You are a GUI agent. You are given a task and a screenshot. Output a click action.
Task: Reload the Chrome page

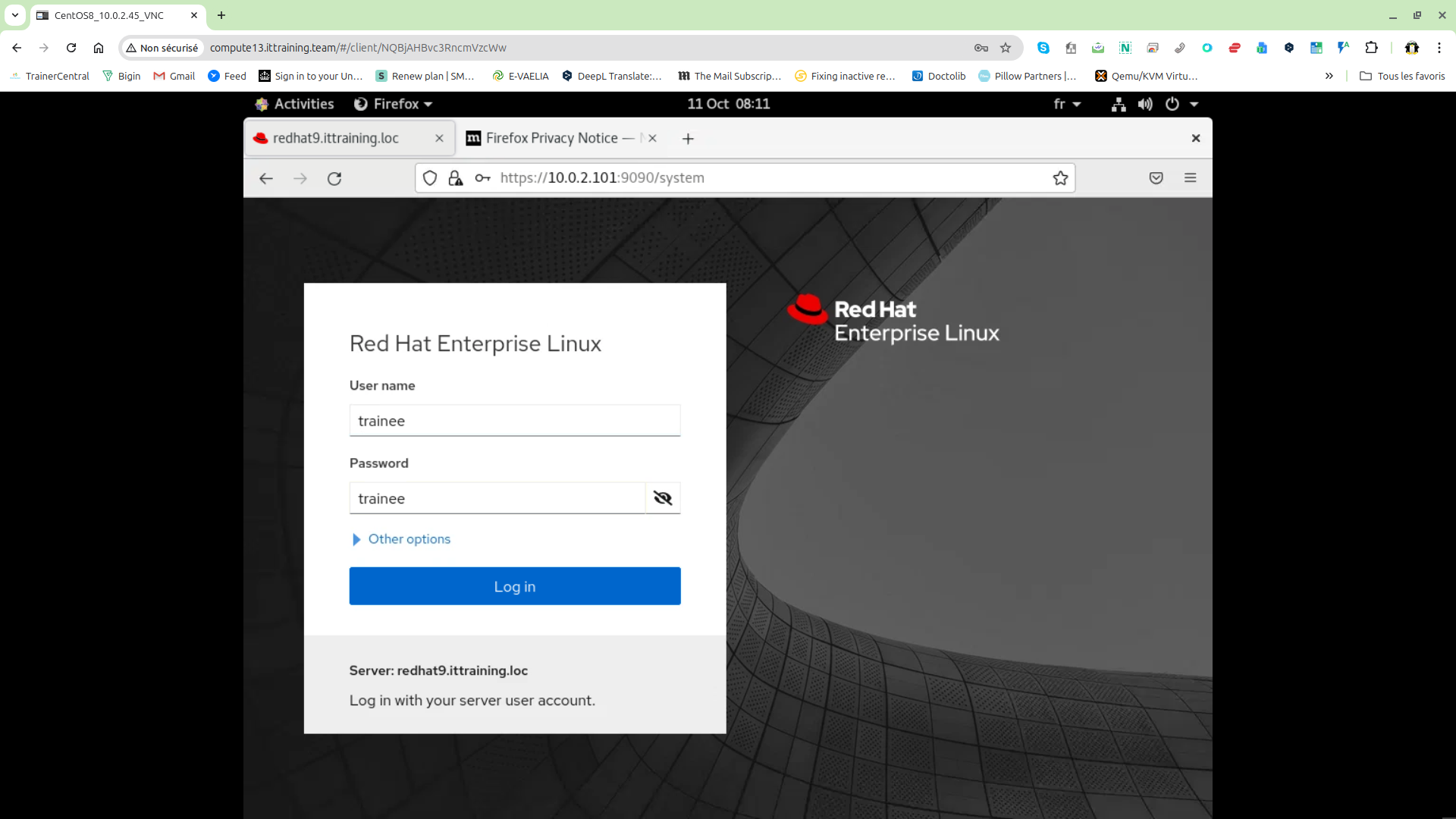pyautogui.click(x=71, y=48)
